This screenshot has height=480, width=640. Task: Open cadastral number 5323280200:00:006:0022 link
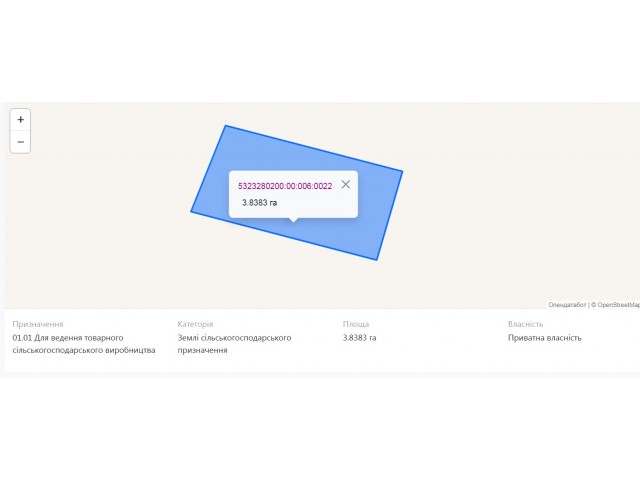(x=285, y=186)
